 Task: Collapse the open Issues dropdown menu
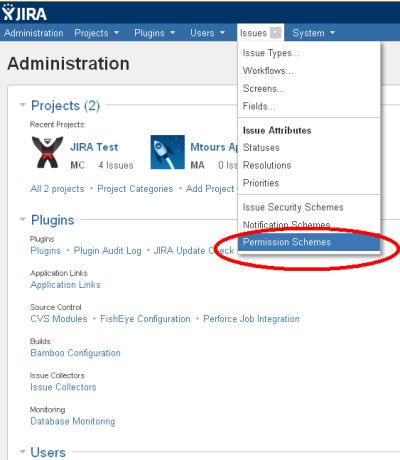click(260, 33)
